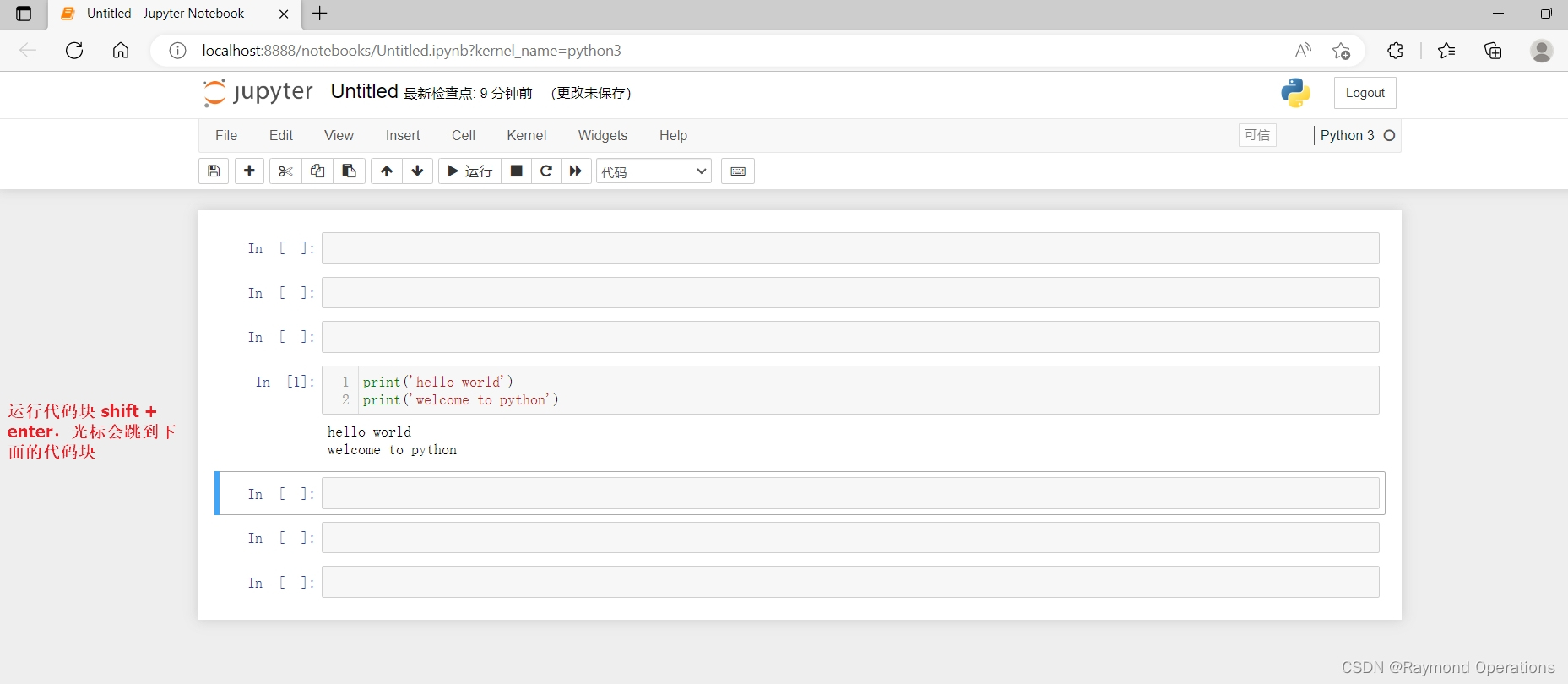The height and width of the screenshot is (684, 1568).
Task: Open the Cell menu
Action: [x=464, y=135]
